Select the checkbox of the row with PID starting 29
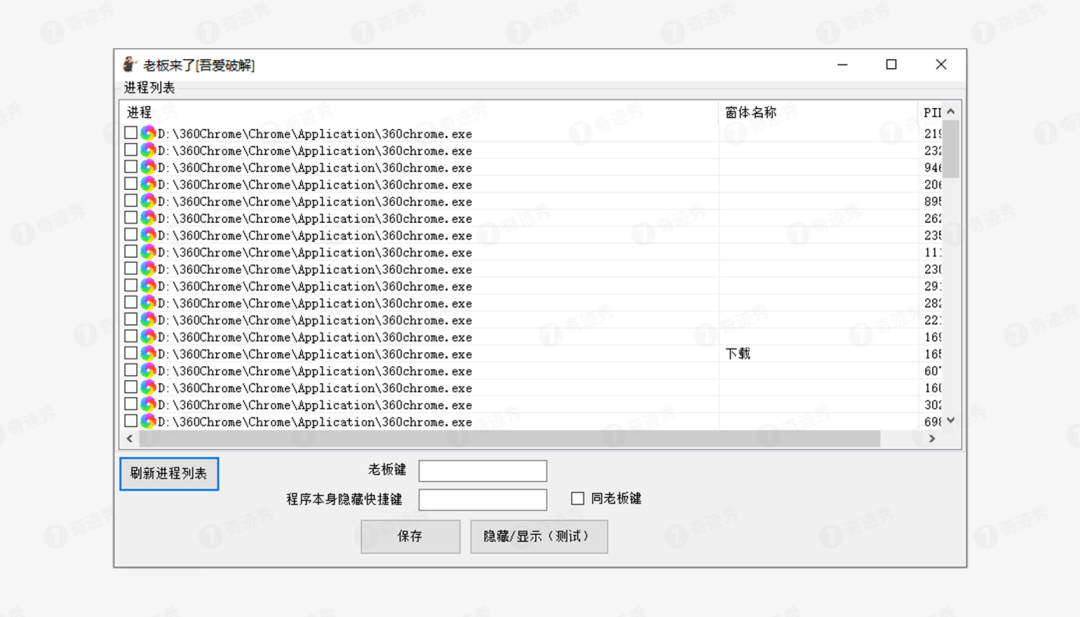 pos(131,285)
